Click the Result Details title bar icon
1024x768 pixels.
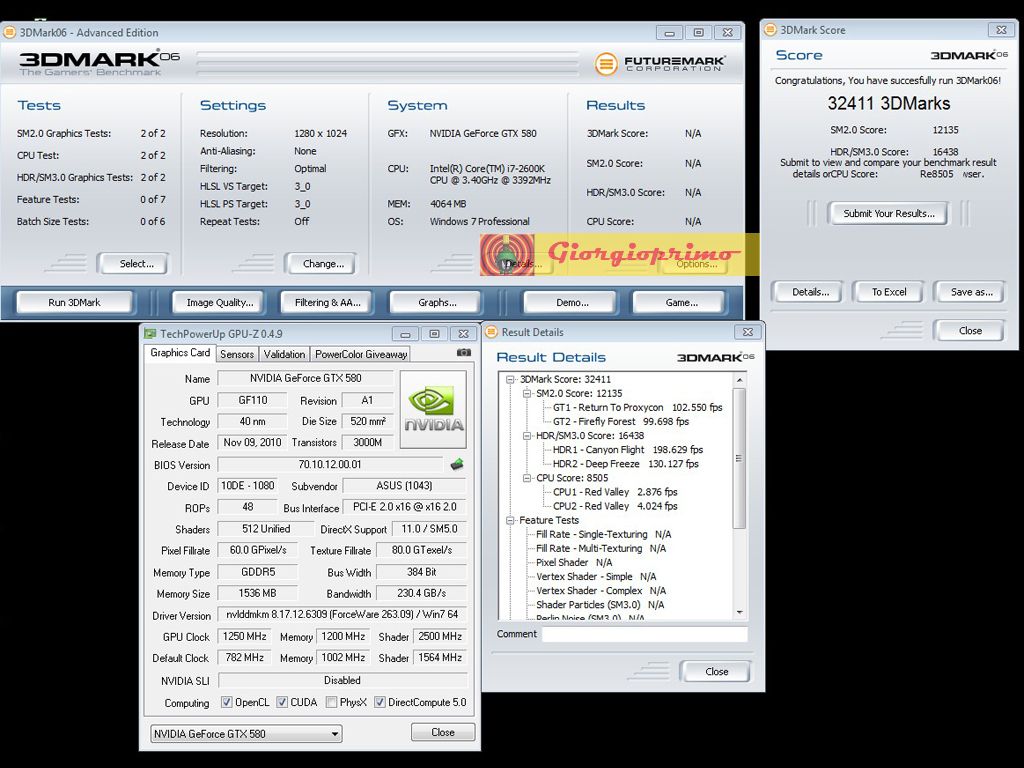click(x=491, y=332)
